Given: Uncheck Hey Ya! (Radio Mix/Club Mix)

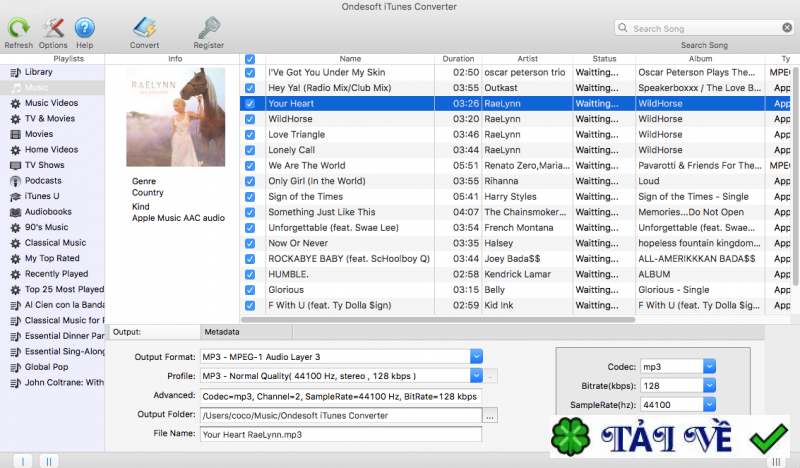Looking at the screenshot, I should point(250,88).
